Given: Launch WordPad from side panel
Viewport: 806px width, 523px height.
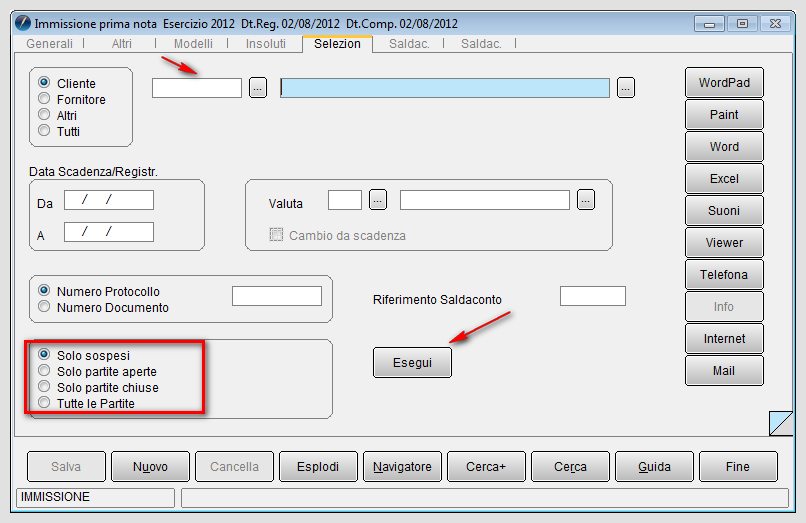Looking at the screenshot, I should [724, 83].
